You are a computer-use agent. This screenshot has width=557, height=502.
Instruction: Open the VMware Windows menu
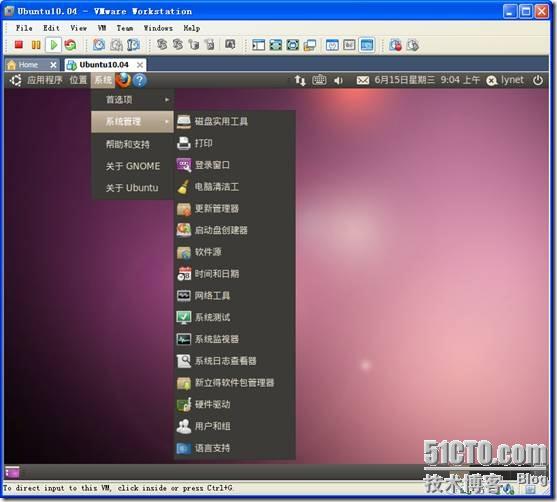coord(158,28)
